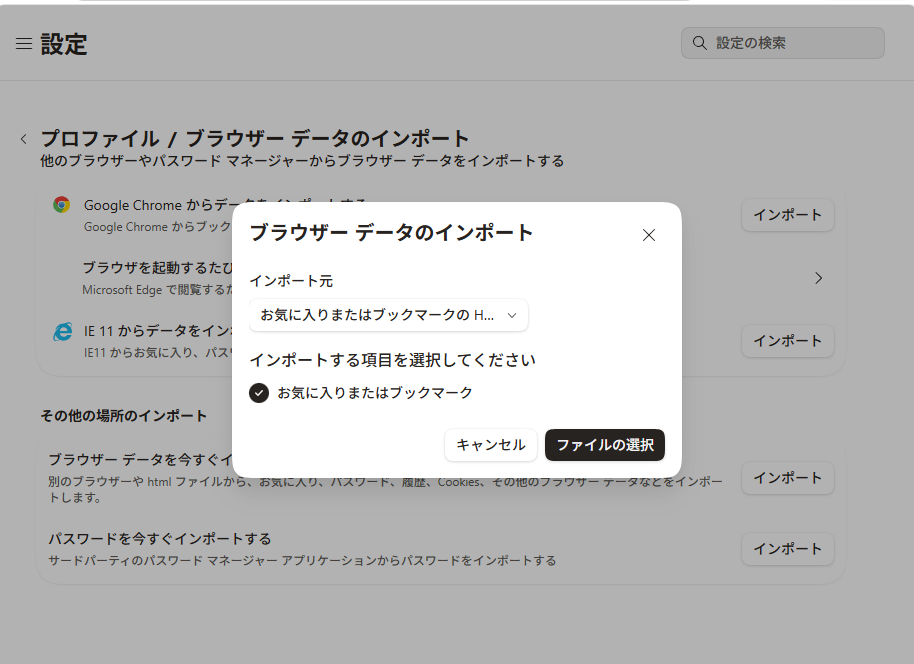Click the IE 11 logo icon
Screen dimensions: 914x664
coord(62,331)
